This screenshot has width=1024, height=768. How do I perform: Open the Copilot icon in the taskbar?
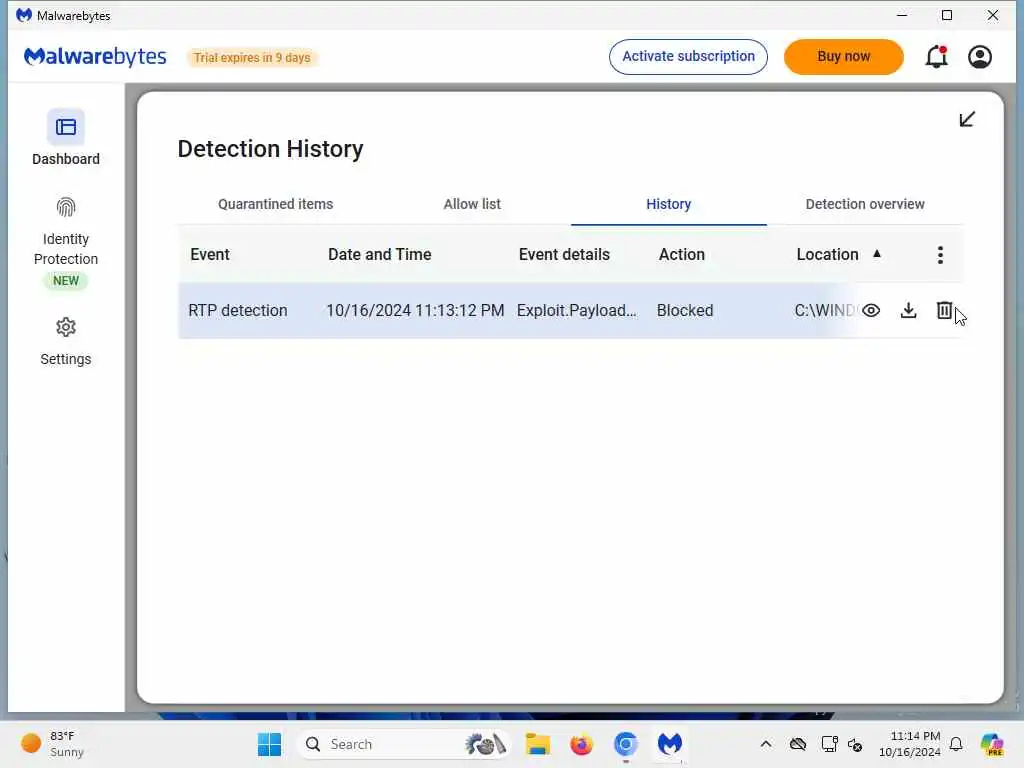[x=992, y=744]
